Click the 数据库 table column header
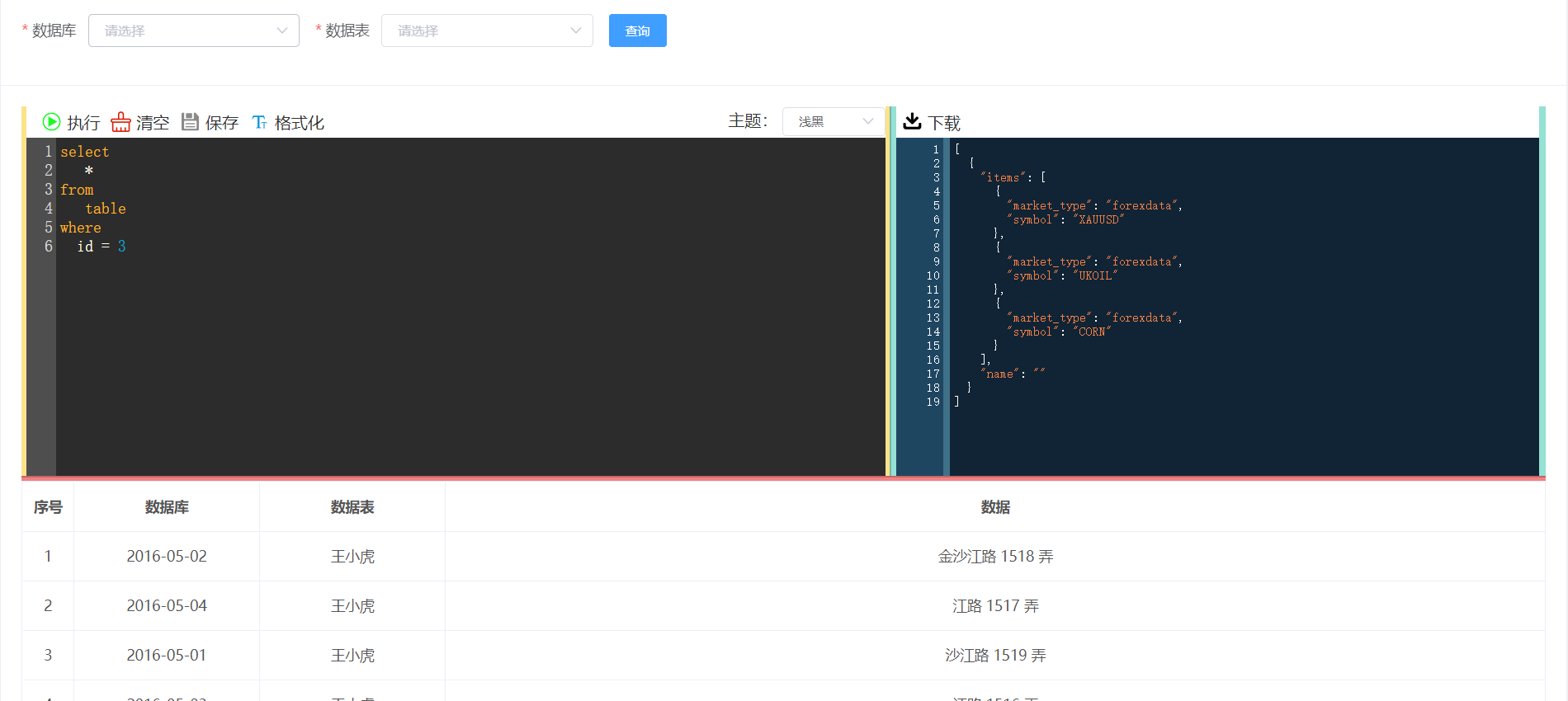Screen dimensions: 1568x701 tap(167, 507)
